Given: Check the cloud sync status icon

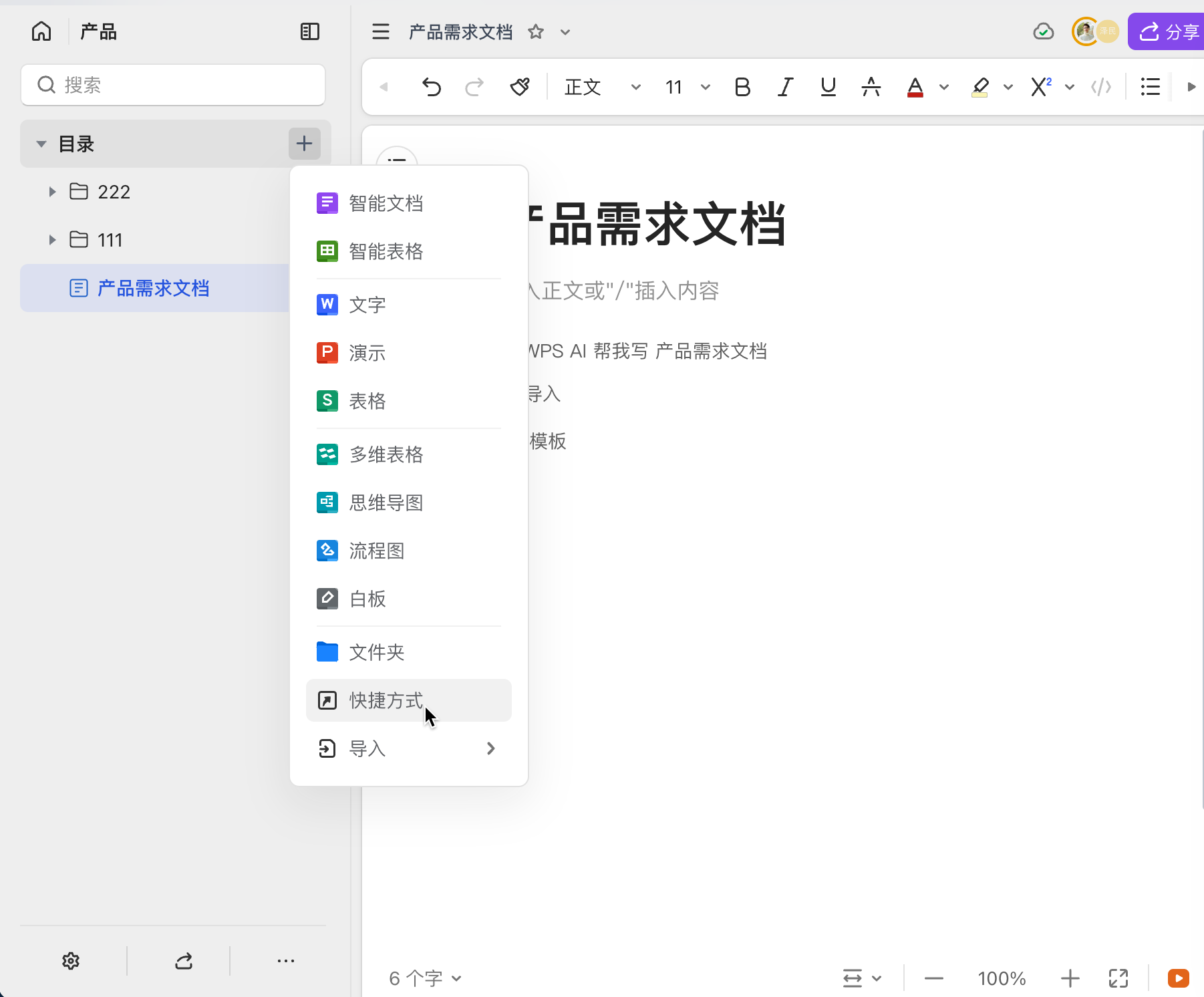Looking at the screenshot, I should (1044, 31).
